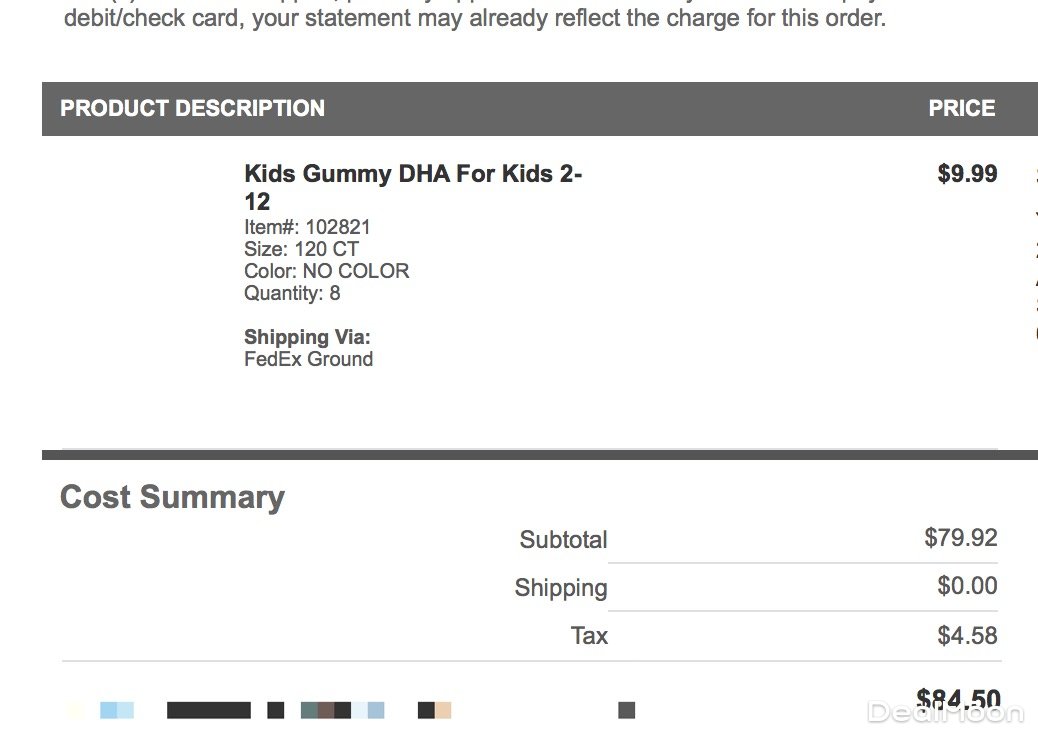The height and width of the screenshot is (736, 1038).
Task: Click the Quantity: 8 line
Action: (292, 293)
